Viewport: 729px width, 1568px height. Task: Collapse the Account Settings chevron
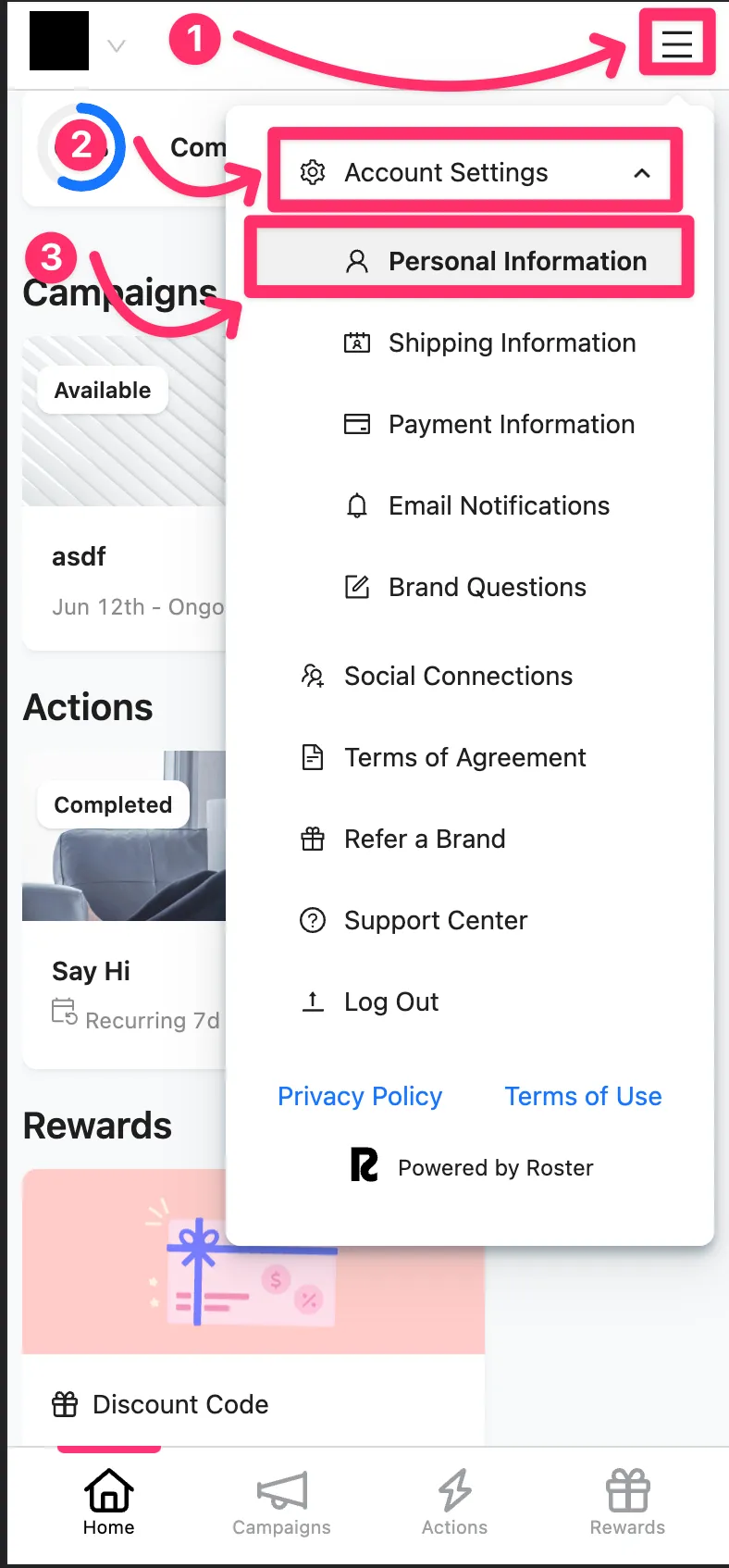pyautogui.click(x=642, y=173)
